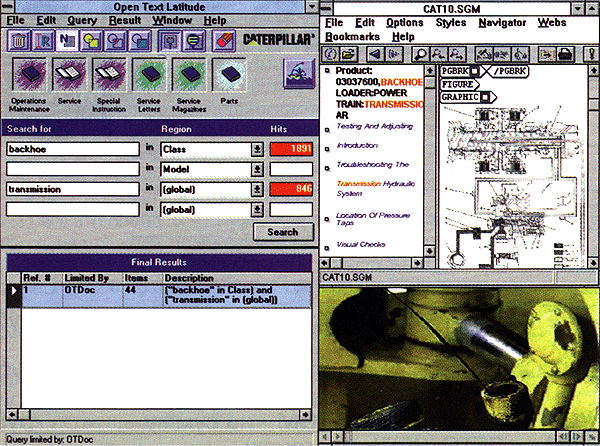Click the eraser icon in Latitude toolbar
Viewport: 600px width, 446px height.
click(223, 41)
